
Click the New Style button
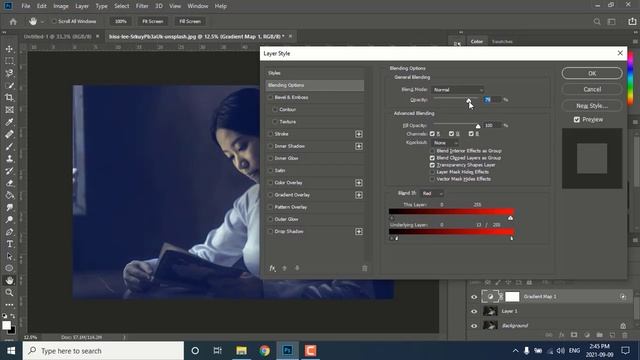click(x=592, y=106)
